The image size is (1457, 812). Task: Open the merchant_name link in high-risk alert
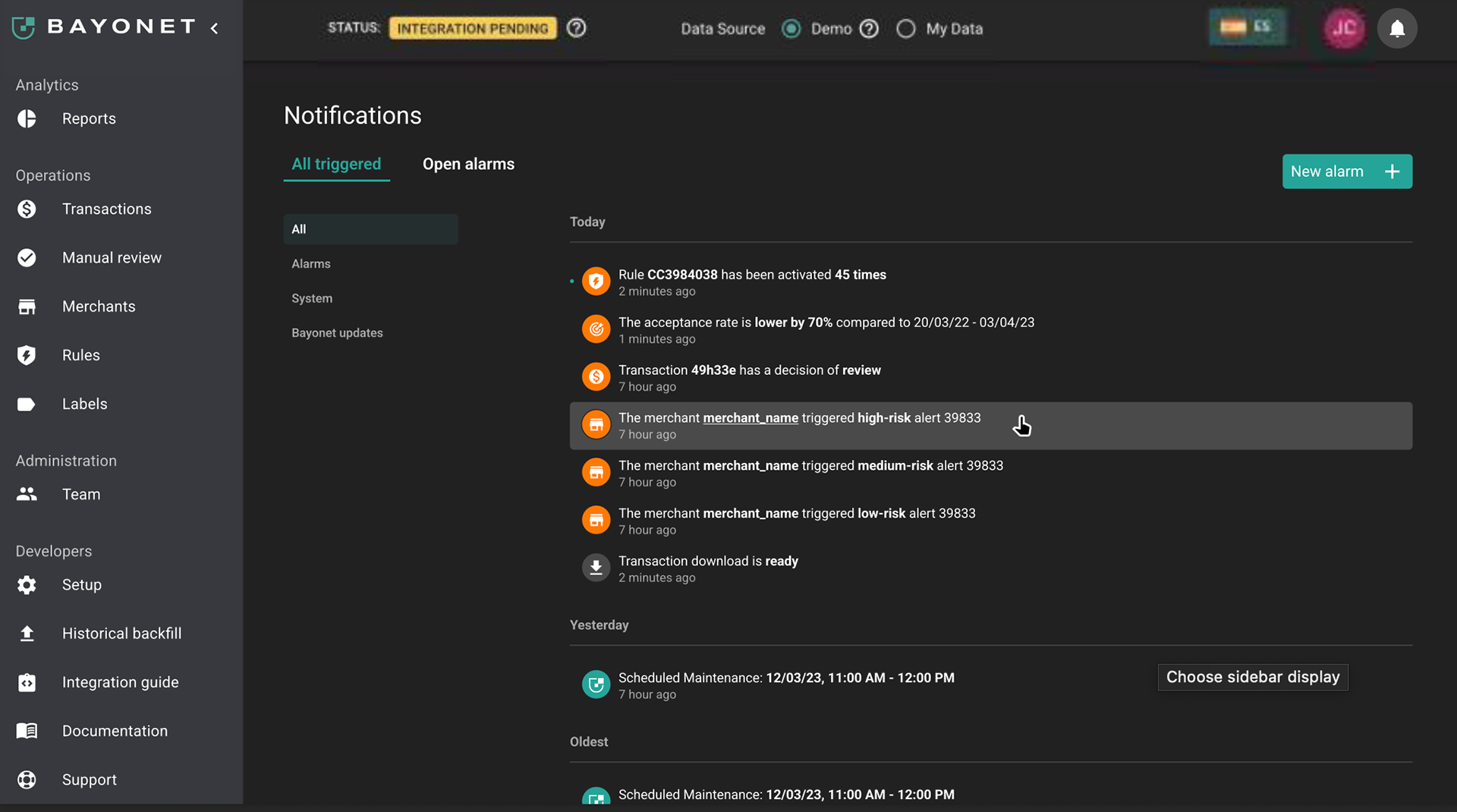(x=751, y=418)
